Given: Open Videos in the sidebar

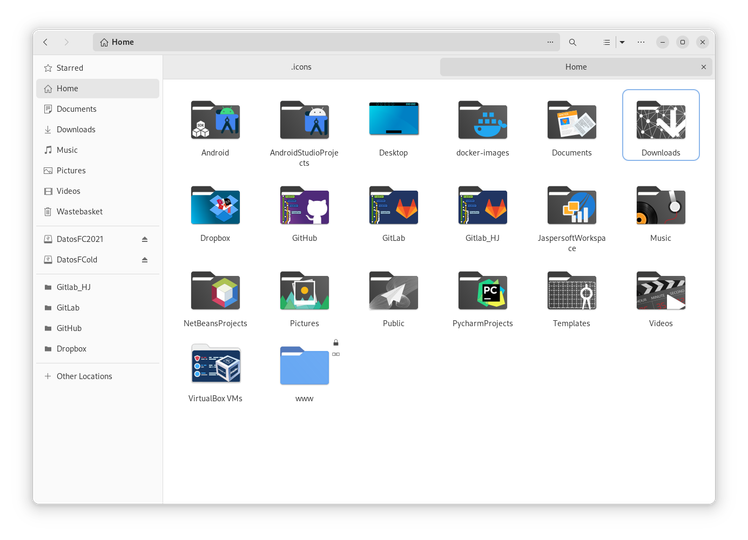Looking at the screenshot, I should click(98, 191).
